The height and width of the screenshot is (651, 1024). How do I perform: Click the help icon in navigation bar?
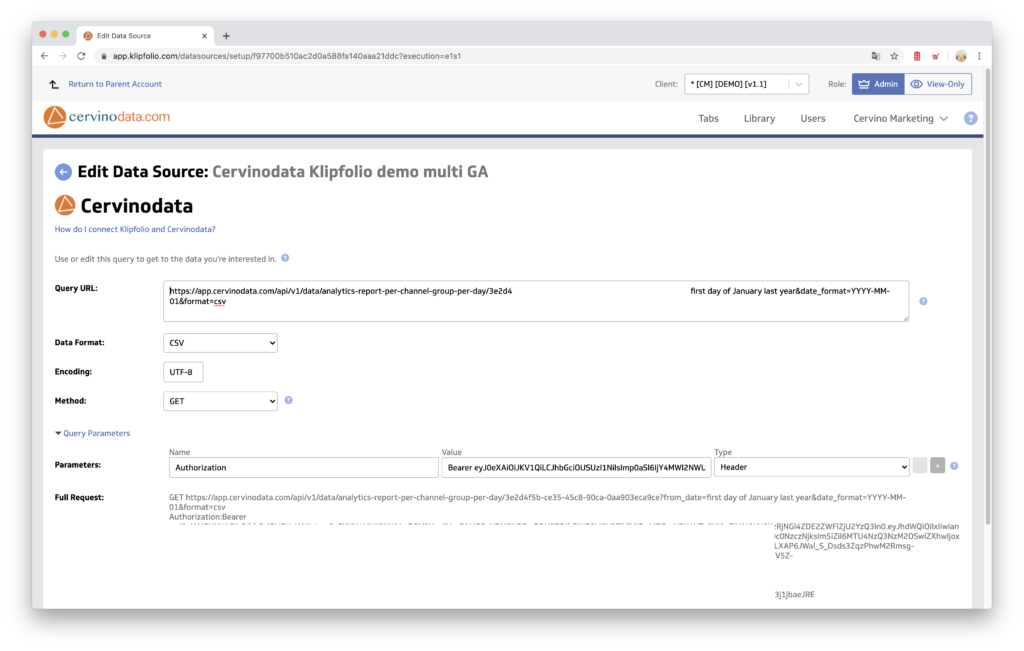970,118
